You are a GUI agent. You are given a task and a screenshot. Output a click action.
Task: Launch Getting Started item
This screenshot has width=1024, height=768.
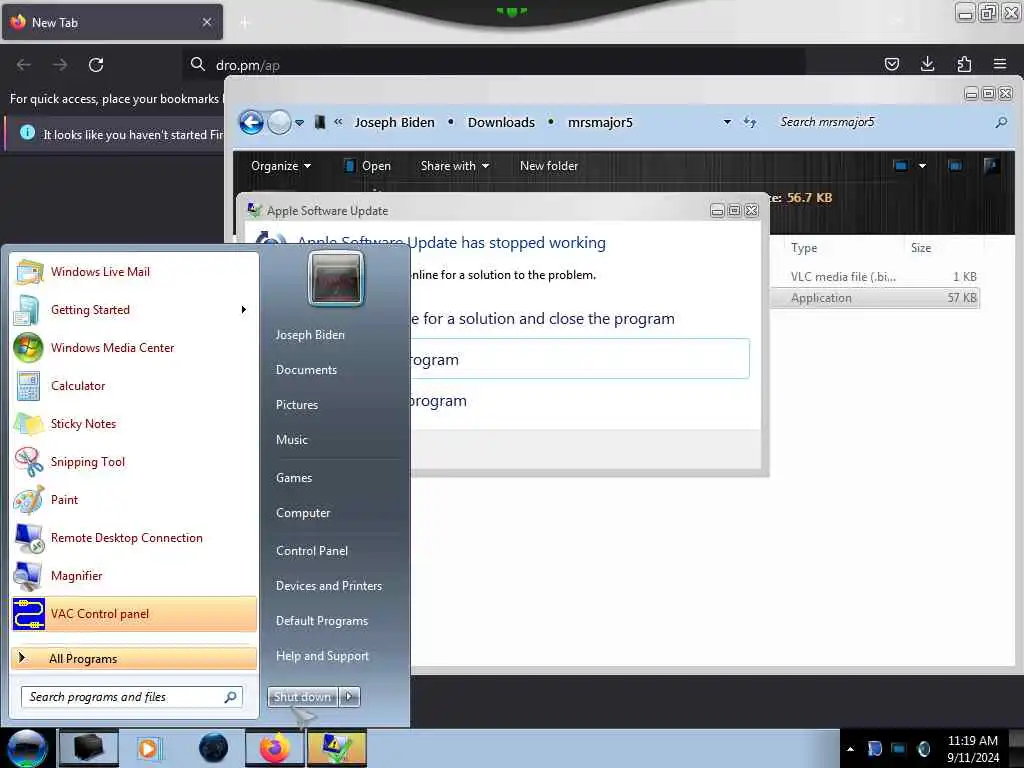pyautogui.click(x=134, y=310)
